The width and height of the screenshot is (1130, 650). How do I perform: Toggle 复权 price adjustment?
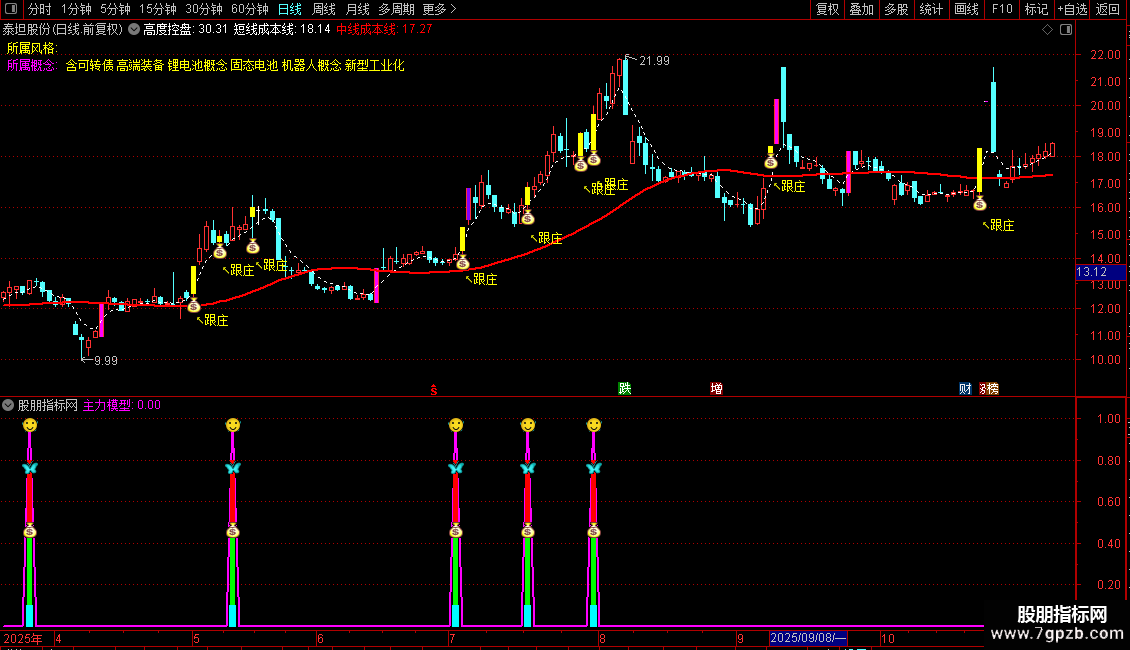pyautogui.click(x=827, y=9)
